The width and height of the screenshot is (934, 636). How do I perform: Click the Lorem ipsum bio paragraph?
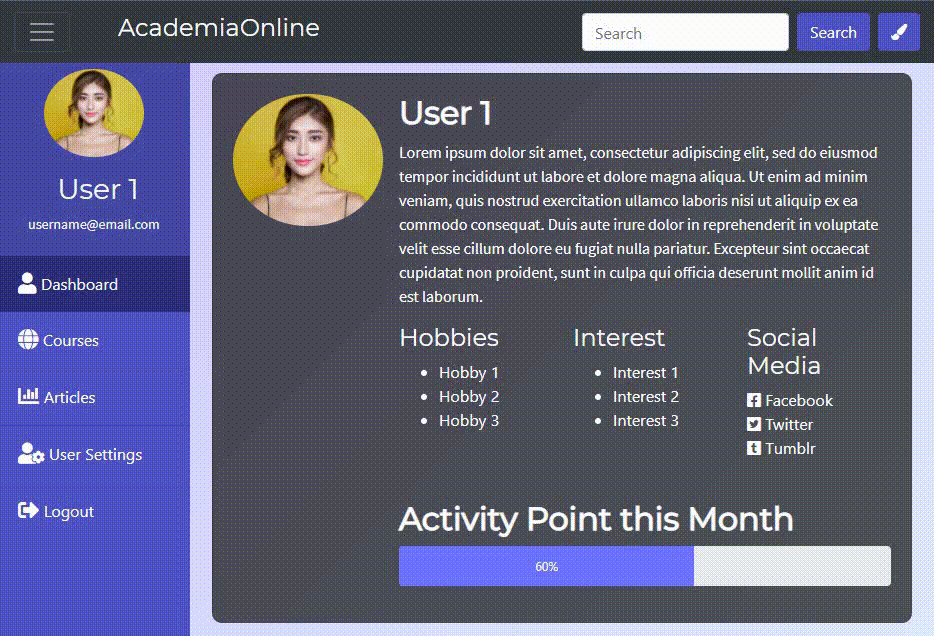point(639,225)
